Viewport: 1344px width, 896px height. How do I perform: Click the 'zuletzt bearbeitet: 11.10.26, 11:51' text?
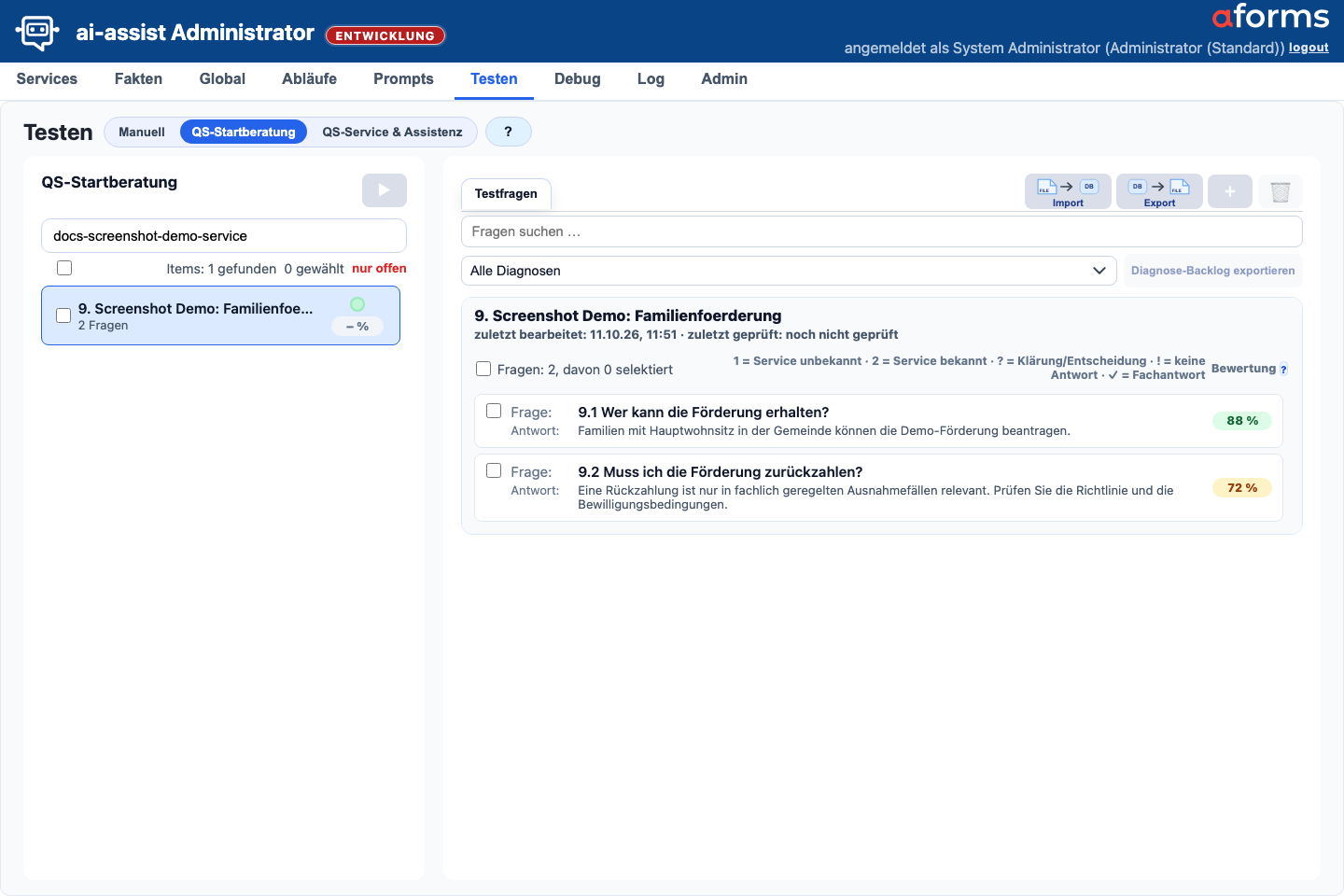(576, 334)
